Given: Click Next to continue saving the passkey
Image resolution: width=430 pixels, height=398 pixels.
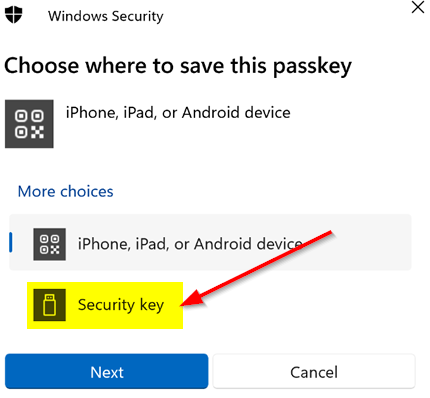Looking at the screenshot, I should (x=107, y=371).
